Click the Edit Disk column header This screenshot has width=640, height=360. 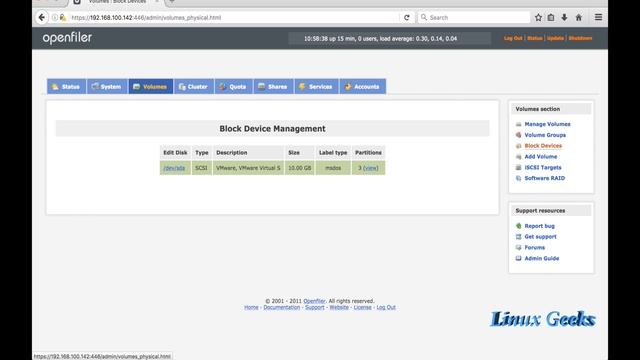[175, 153]
